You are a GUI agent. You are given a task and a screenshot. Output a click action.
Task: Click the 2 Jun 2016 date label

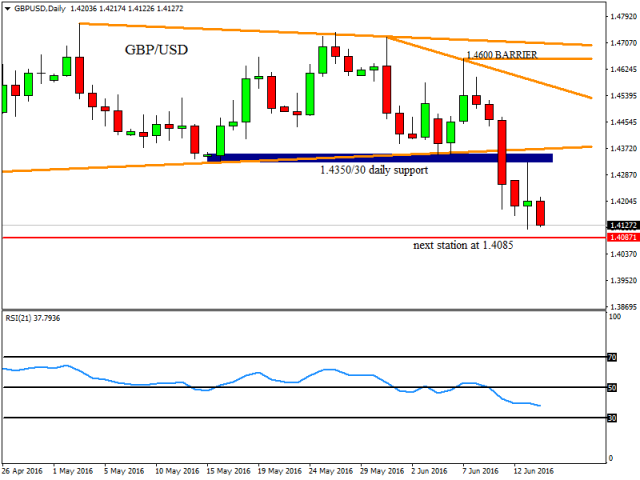429,471
